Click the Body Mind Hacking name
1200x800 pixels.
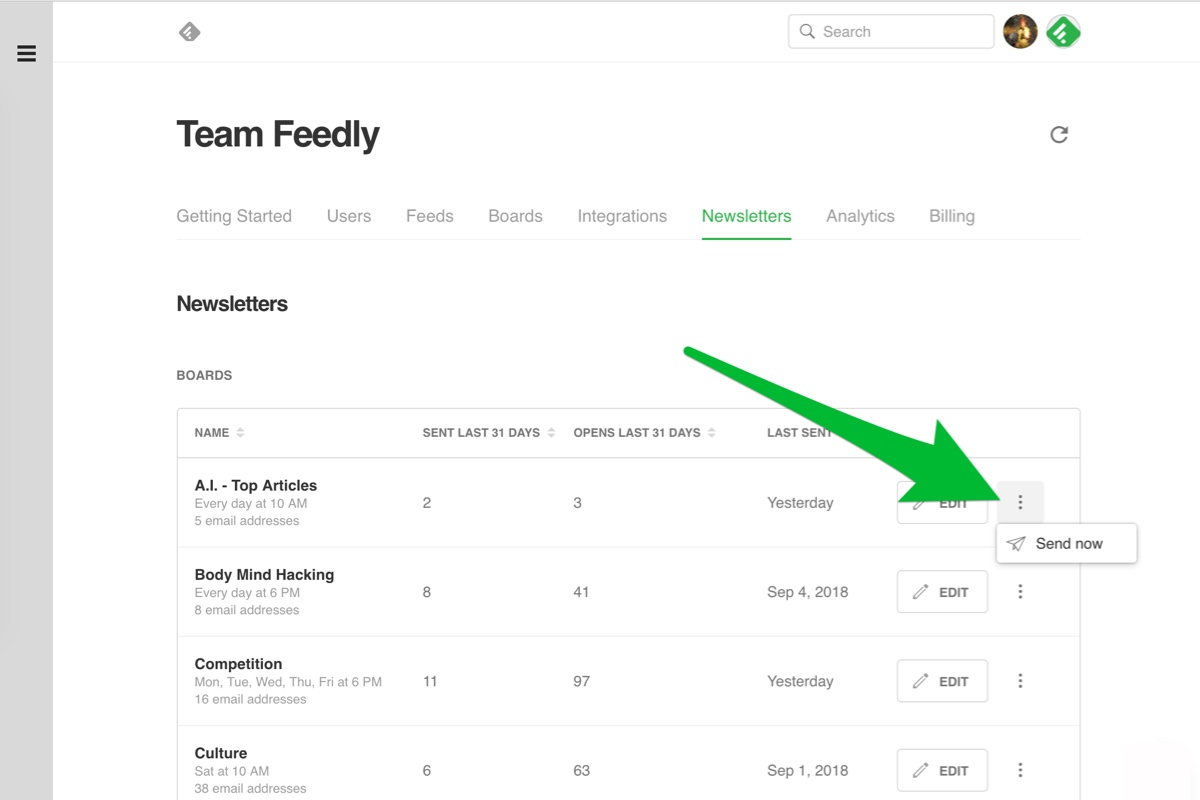pyautogui.click(x=264, y=574)
